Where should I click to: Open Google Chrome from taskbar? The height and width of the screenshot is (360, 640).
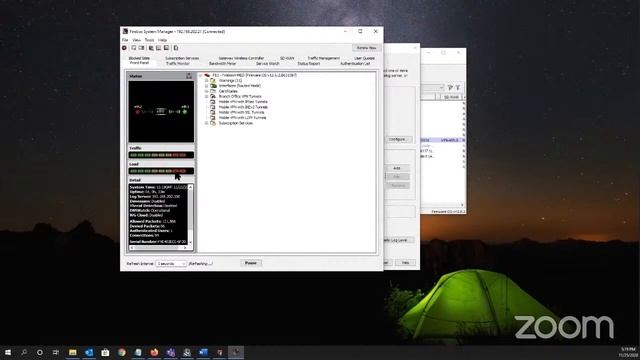pyautogui.click(x=122, y=352)
